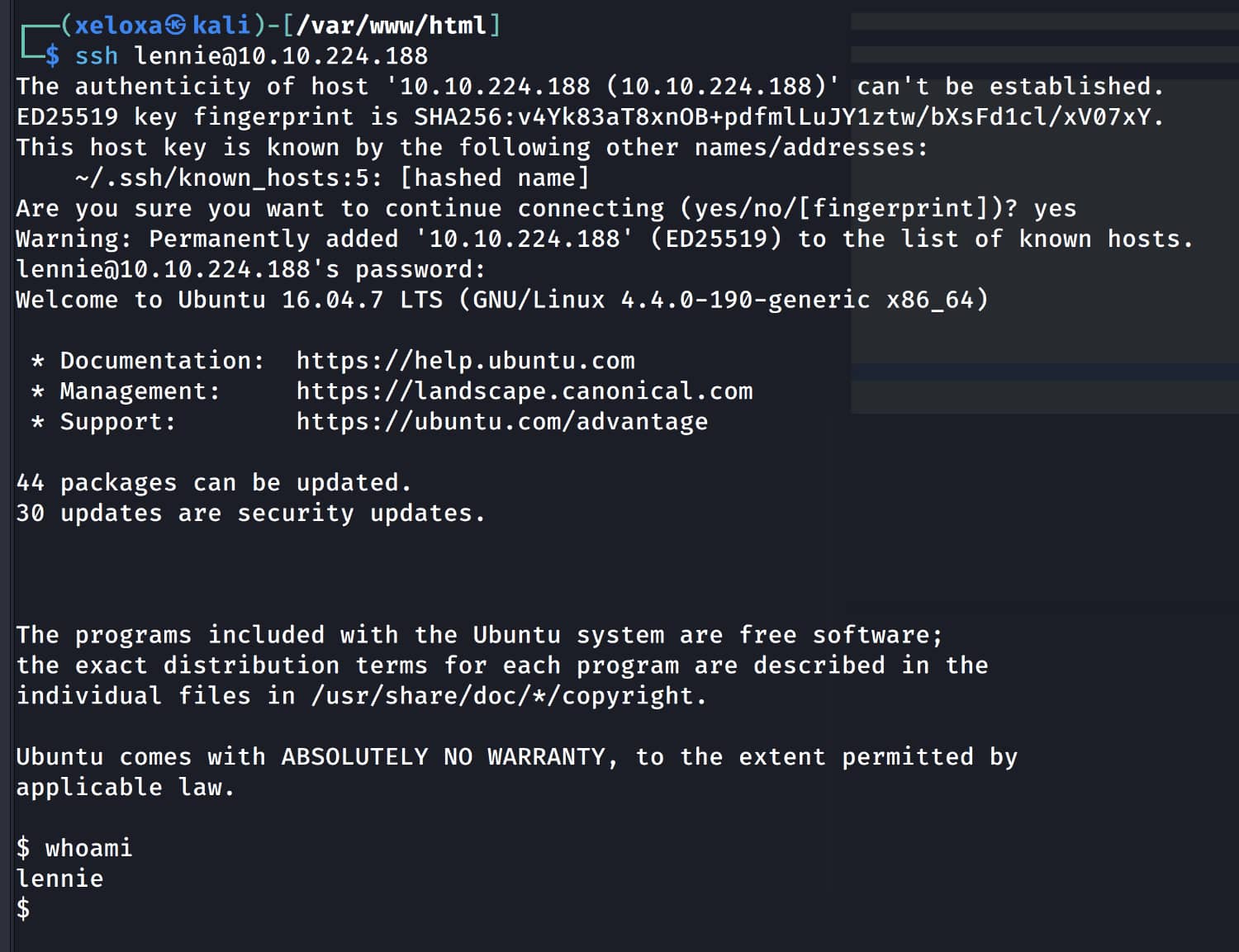This screenshot has width=1239, height=952.
Task: Click the ssh command word
Action: (96, 56)
